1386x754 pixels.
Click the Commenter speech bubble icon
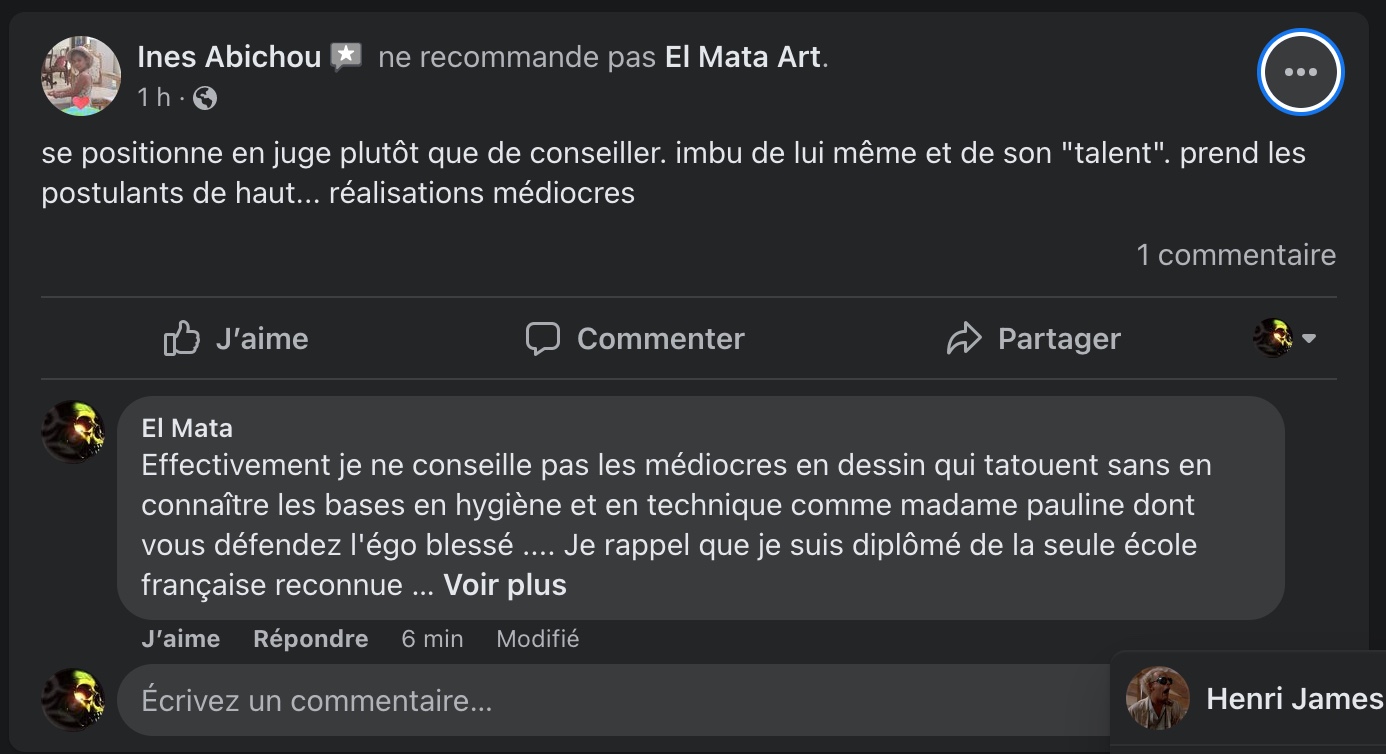(x=543, y=339)
